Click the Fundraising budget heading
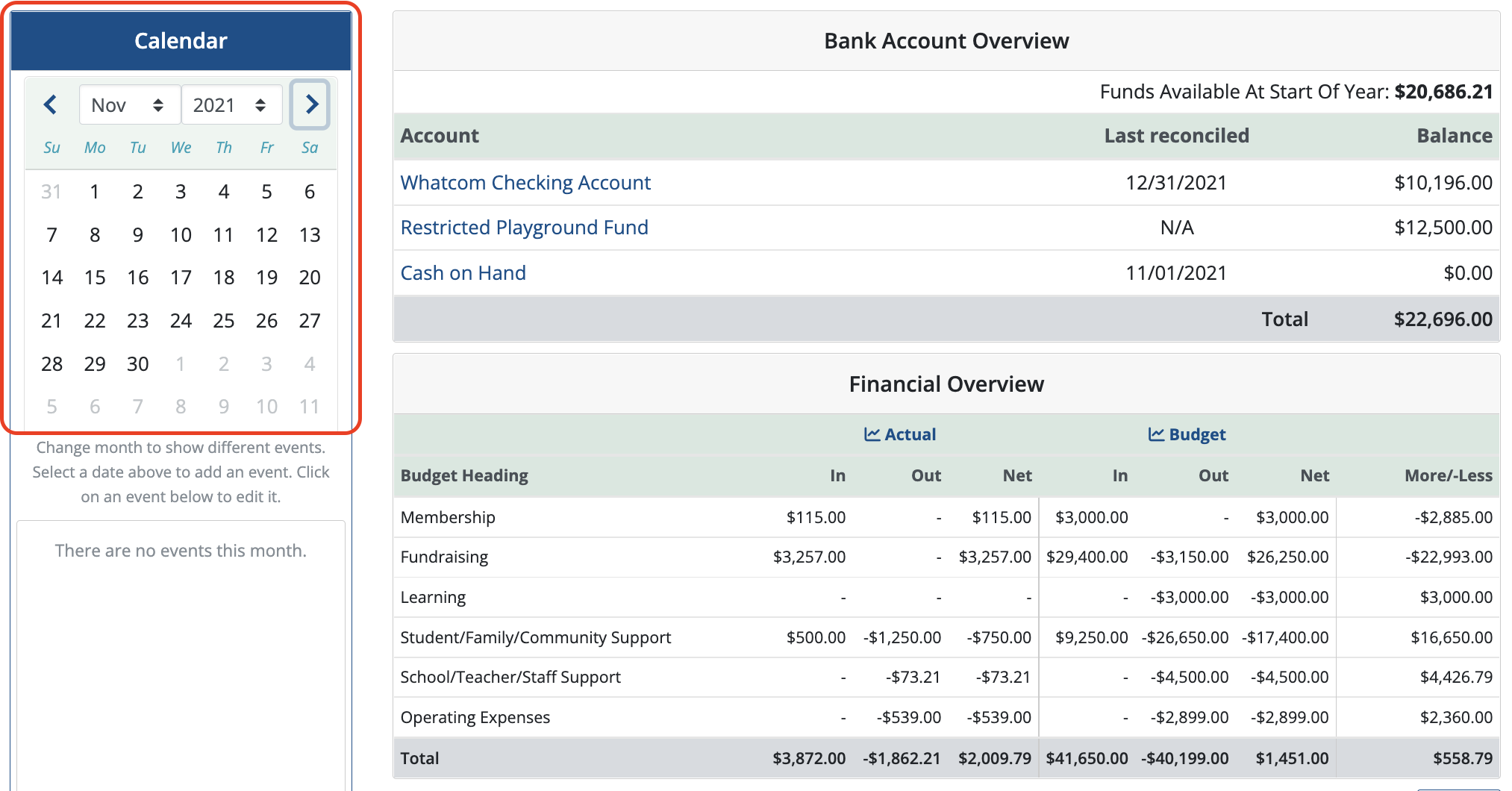 [x=444, y=557]
